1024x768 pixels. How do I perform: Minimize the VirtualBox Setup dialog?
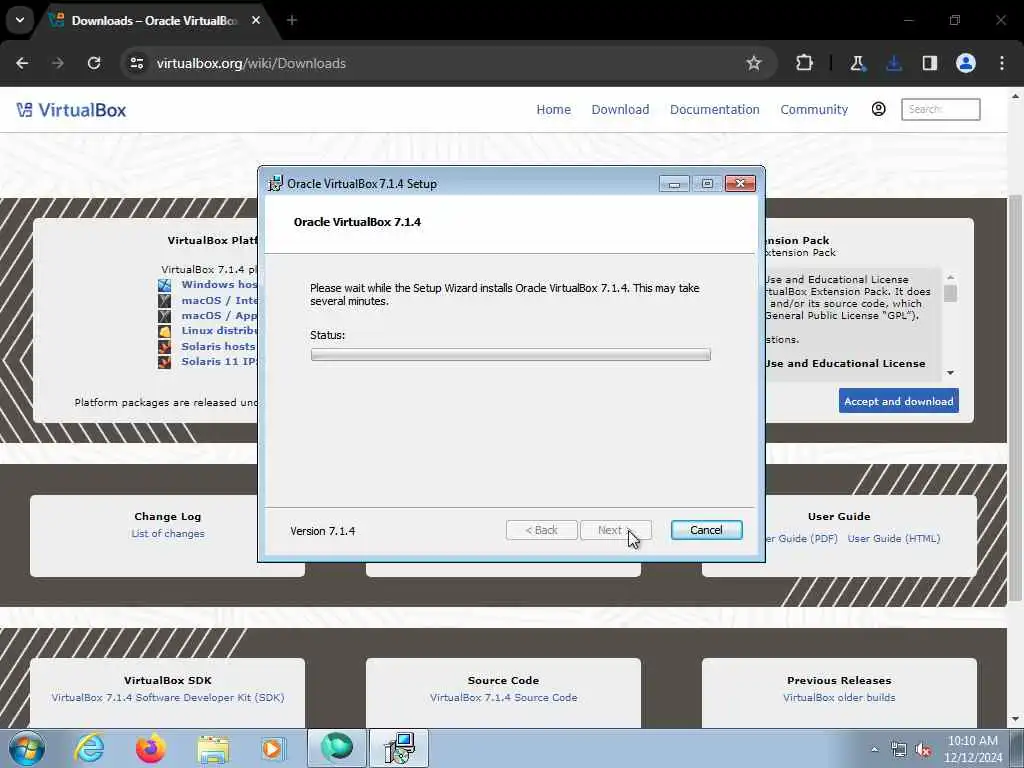point(674,184)
